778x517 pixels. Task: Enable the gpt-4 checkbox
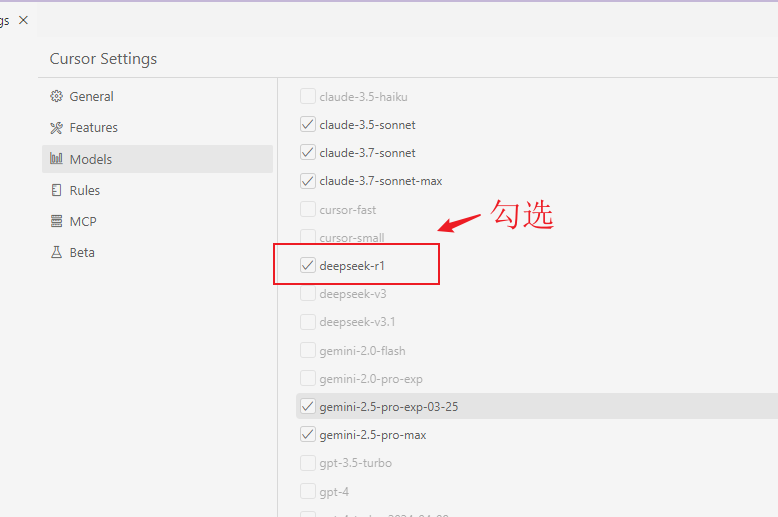308,491
